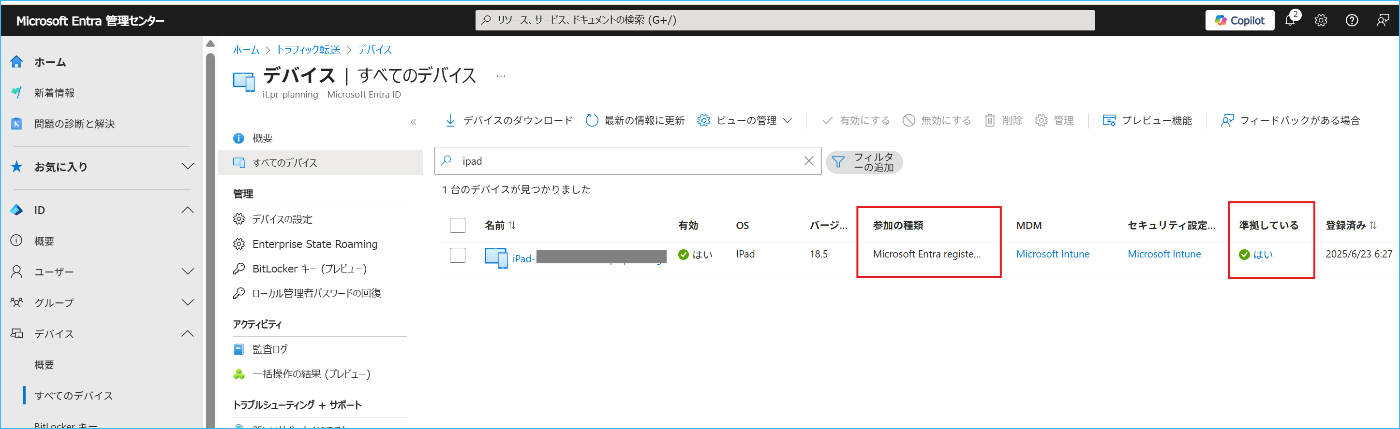Collapse the デバイス section chevron
Viewport: 1400px width, 429px height.
[187, 333]
